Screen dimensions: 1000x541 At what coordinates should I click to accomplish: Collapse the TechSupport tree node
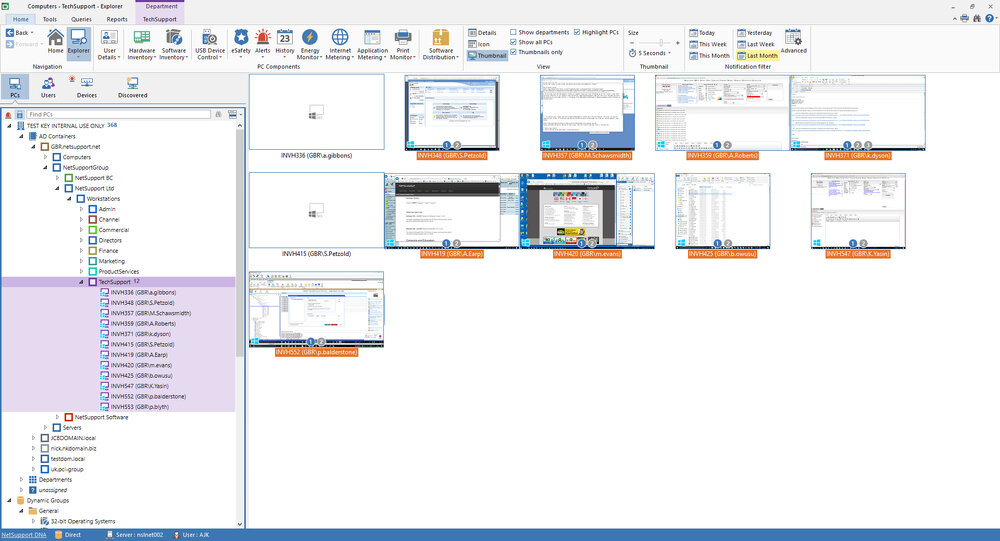(x=81, y=282)
